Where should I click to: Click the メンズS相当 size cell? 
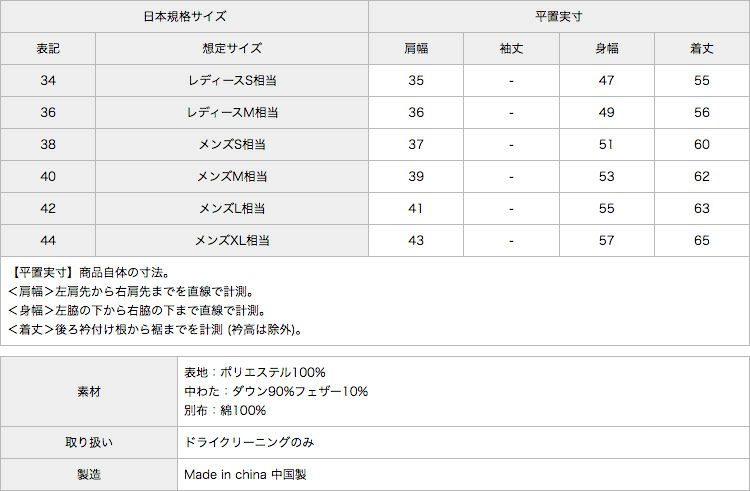[232, 145]
